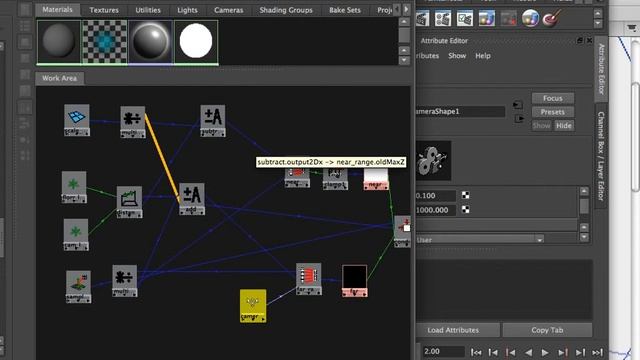
Task: Switch to the Shading Groups tab
Action: pyautogui.click(x=286, y=10)
